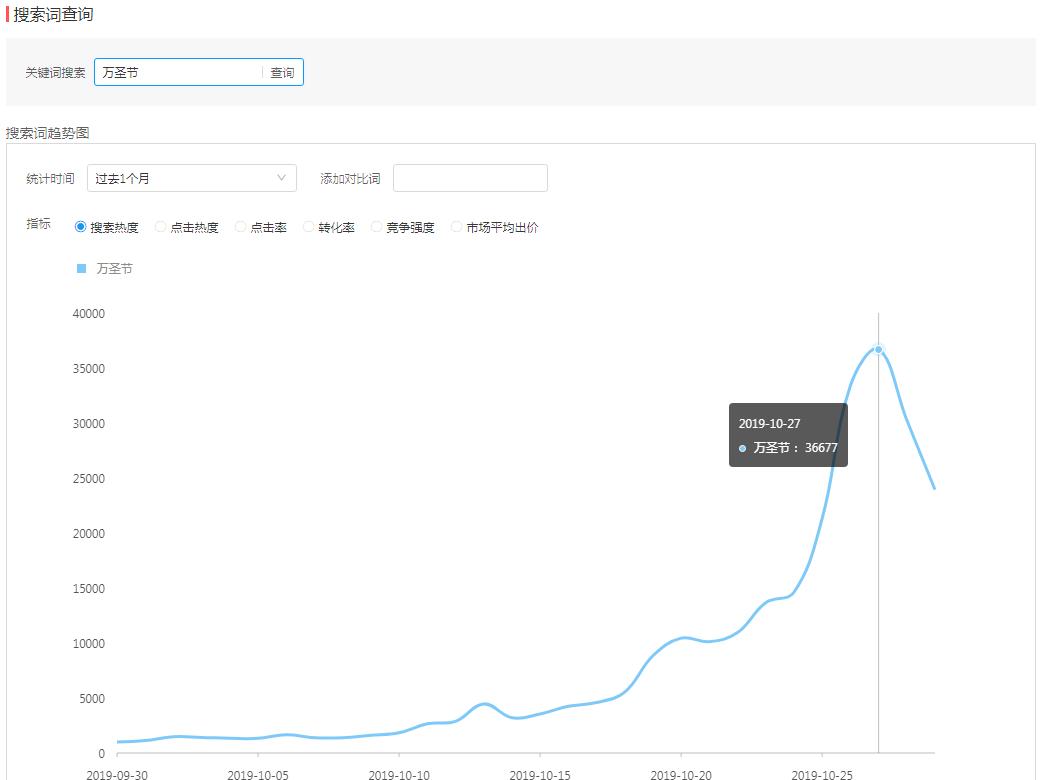Click the 查询 search button
This screenshot has width=1044, height=780.
pos(282,73)
